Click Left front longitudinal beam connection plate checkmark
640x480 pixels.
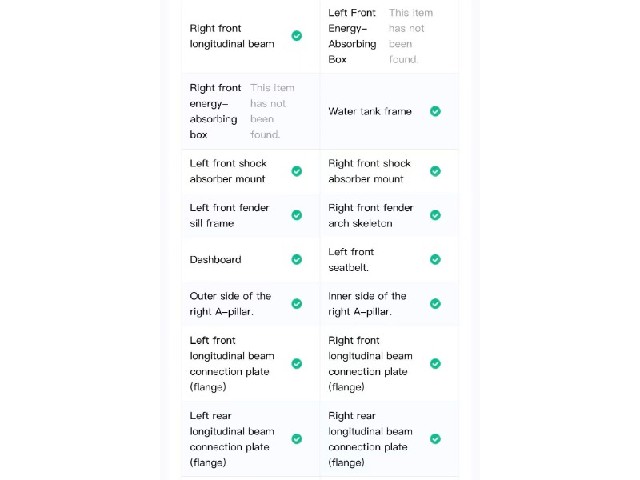pos(297,363)
